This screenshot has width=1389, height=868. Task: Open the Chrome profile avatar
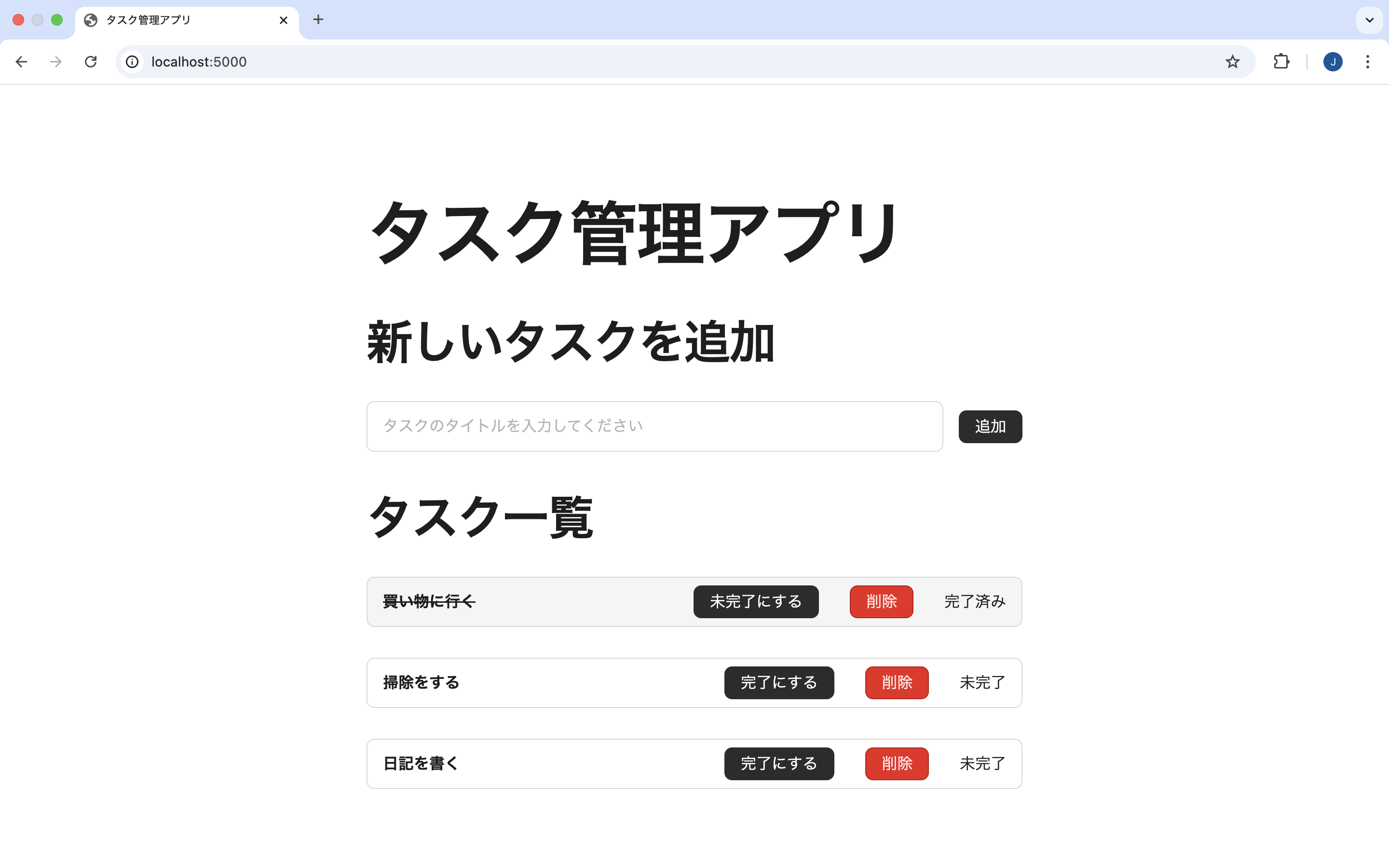[x=1333, y=61]
